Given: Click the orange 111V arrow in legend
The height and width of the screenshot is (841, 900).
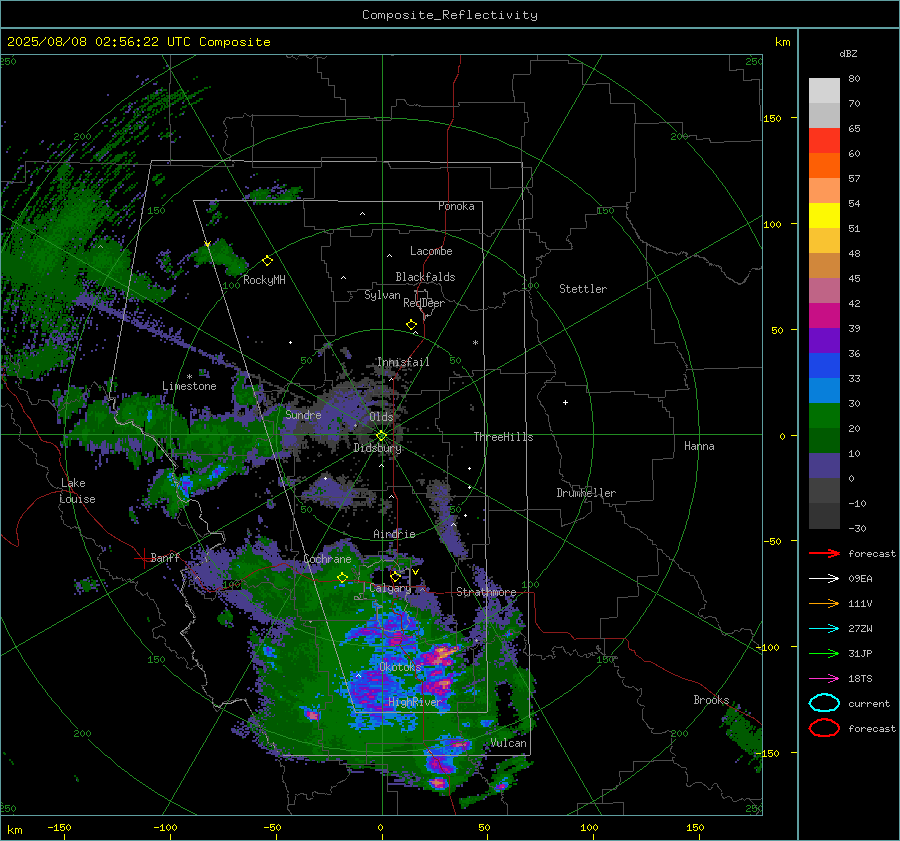Looking at the screenshot, I should [824, 603].
